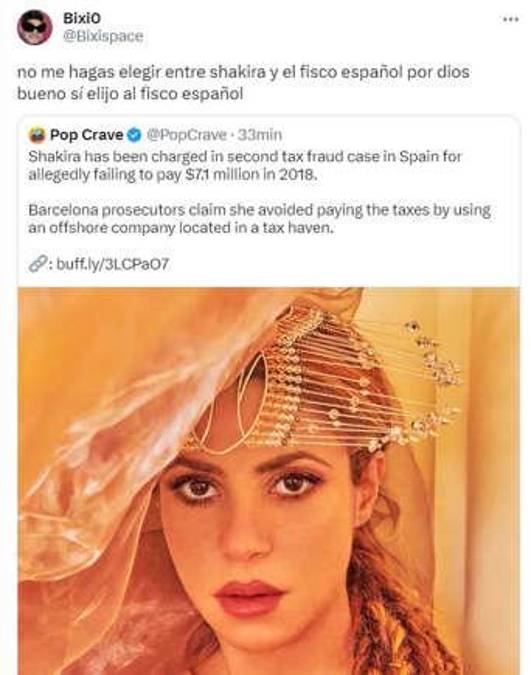Click the line 'bueno sí elijo al fisco español'
The height and width of the screenshot is (675, 531).
tap(130, 93)
